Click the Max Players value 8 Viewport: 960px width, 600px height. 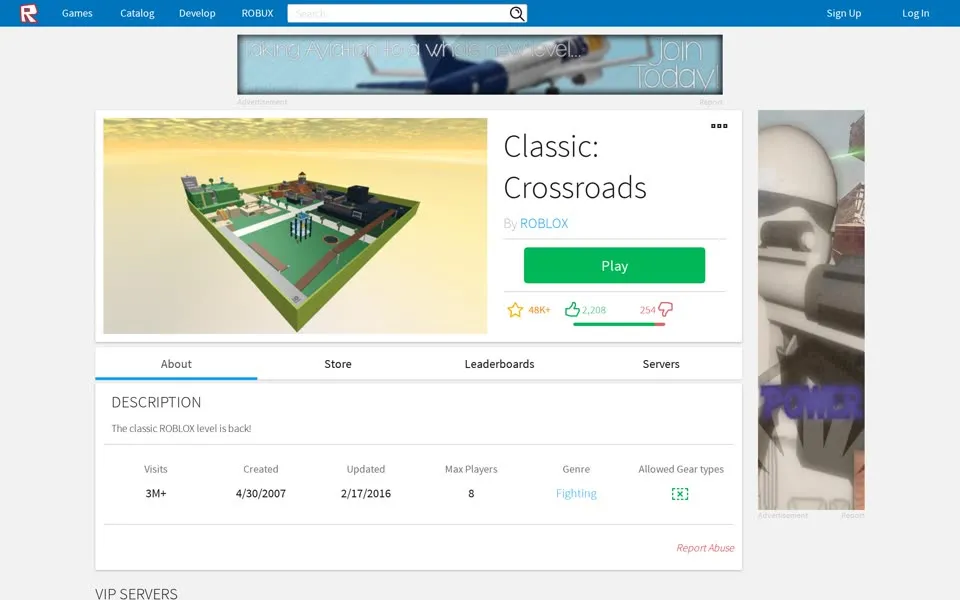[471, 493]
